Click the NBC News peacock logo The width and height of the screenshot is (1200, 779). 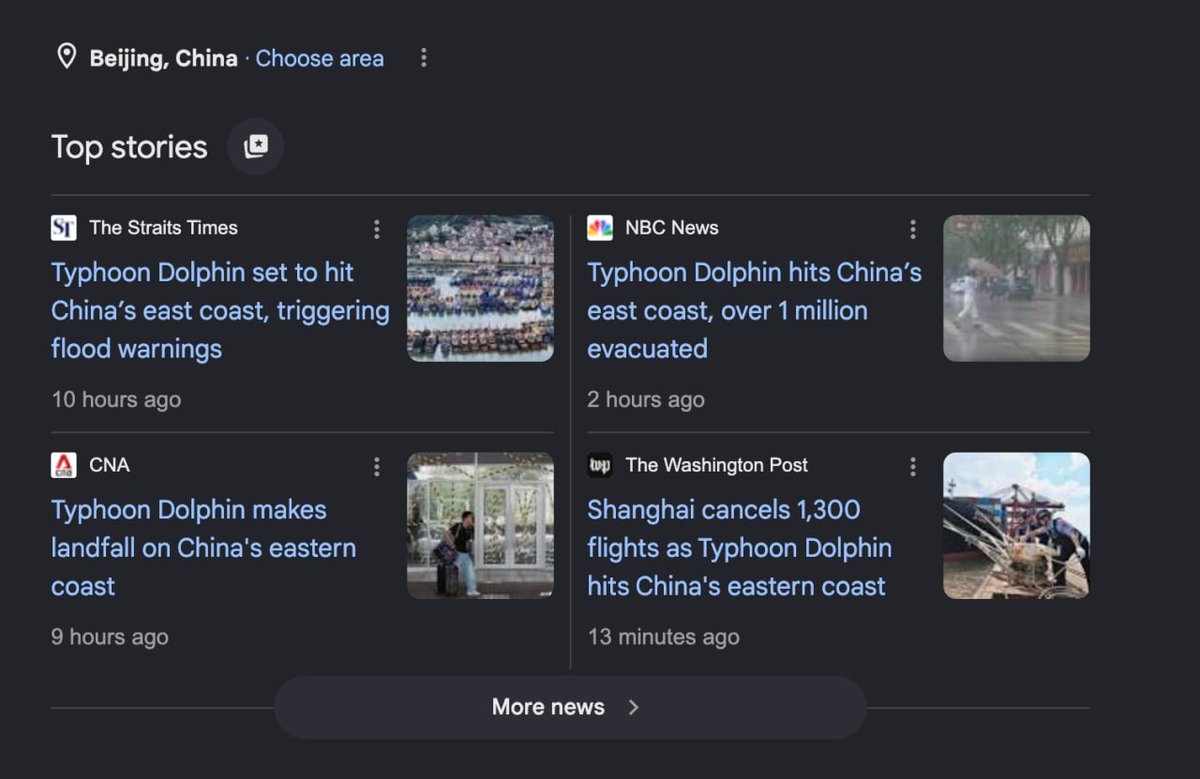coord(600,228)
